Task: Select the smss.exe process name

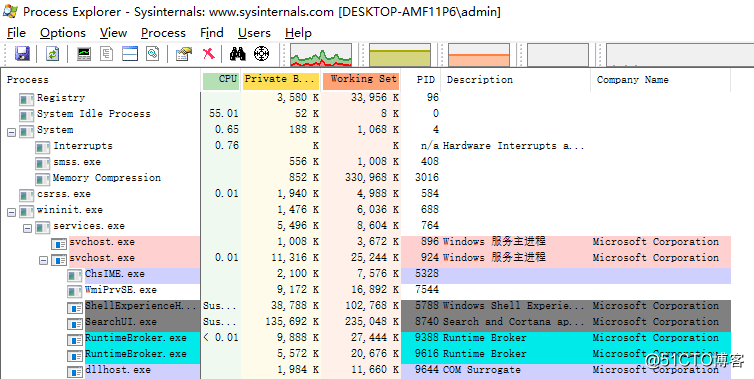Action: (x=77, y=162)
